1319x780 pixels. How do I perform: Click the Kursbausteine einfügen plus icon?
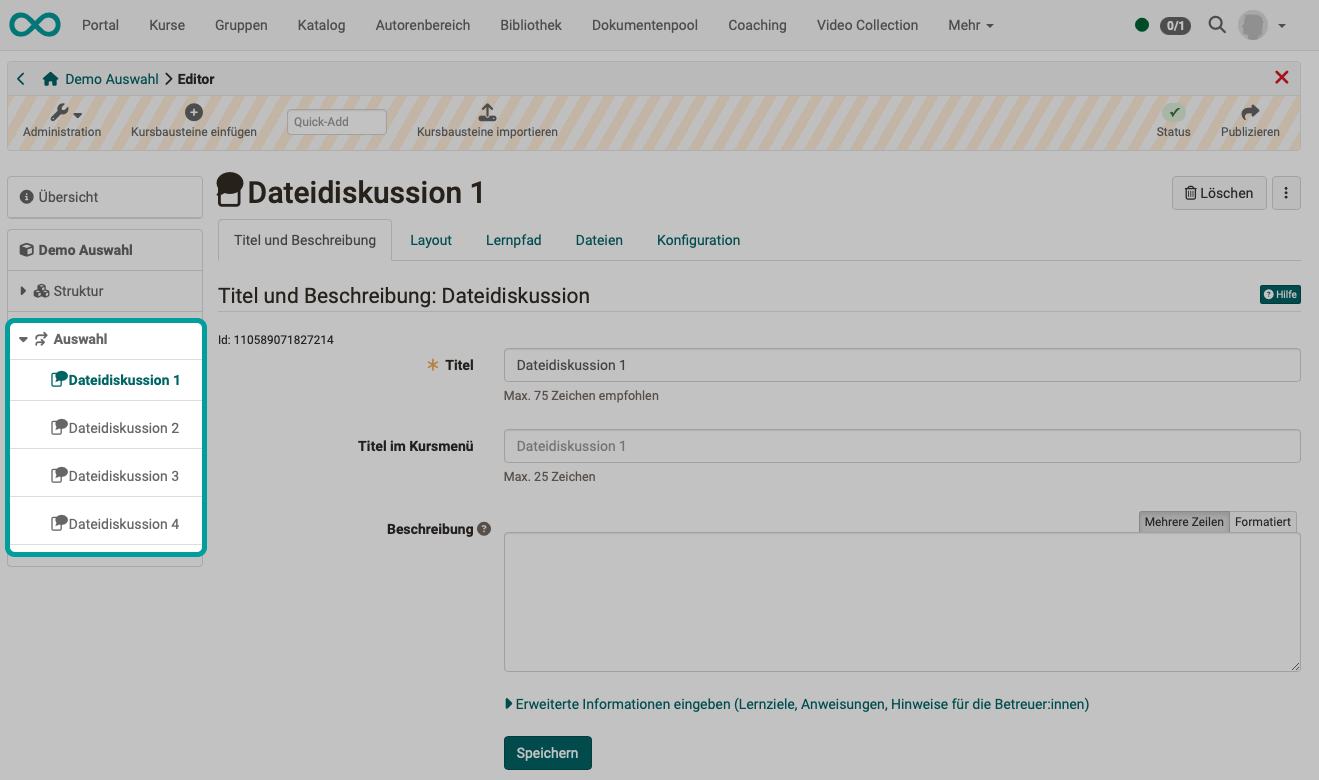[x=194, y=111]
